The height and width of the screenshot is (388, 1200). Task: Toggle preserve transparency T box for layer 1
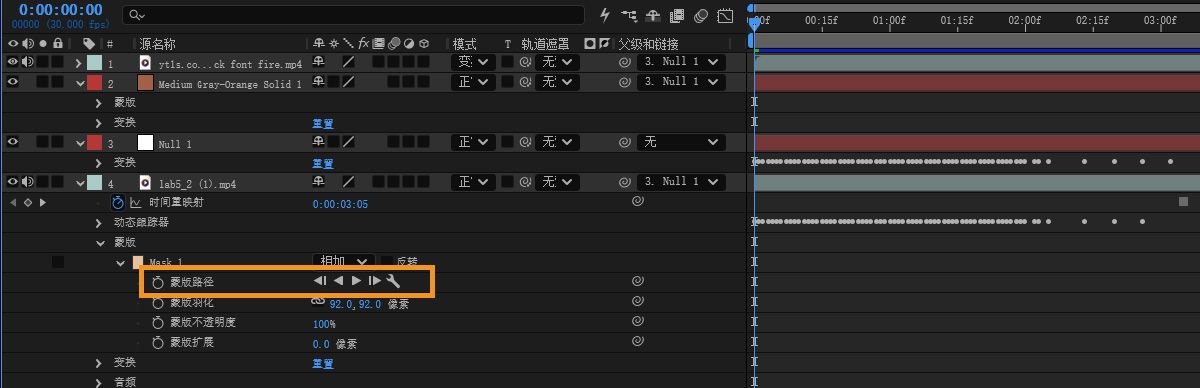(507, 62)
